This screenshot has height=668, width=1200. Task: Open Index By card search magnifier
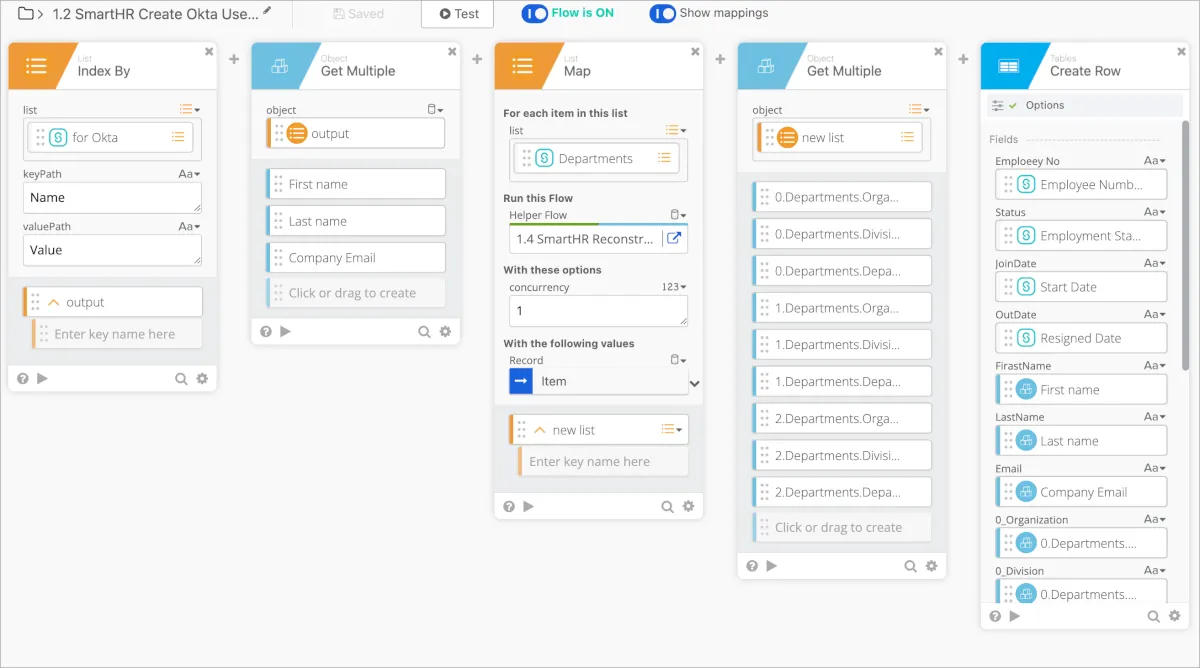(181, 379)
